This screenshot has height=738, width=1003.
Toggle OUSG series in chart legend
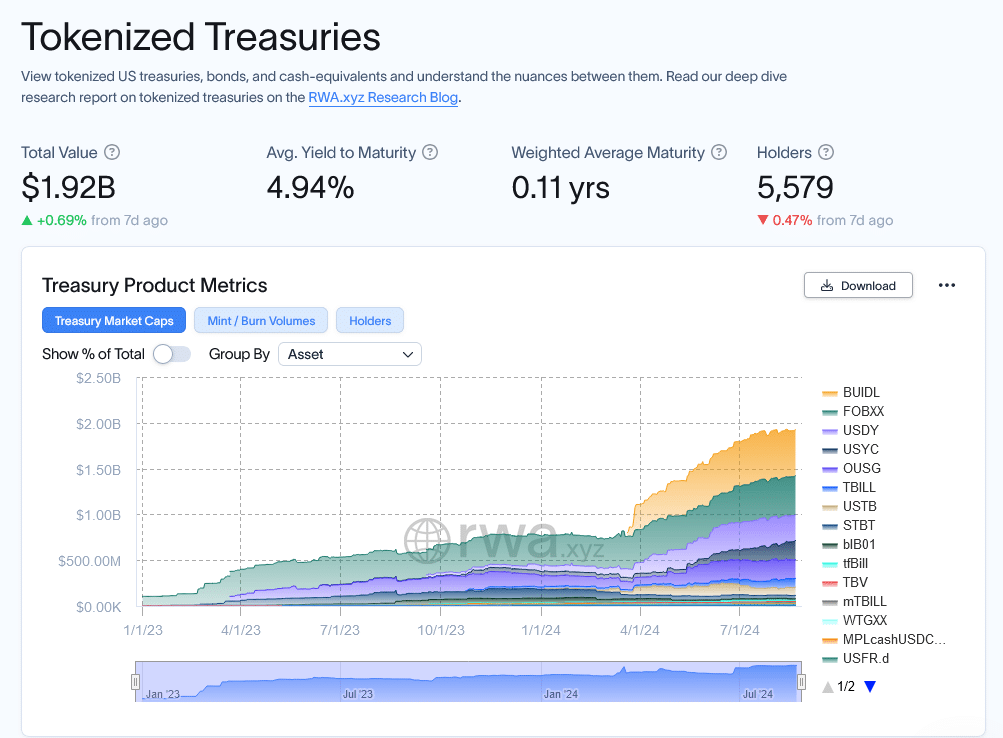(851, 468)
